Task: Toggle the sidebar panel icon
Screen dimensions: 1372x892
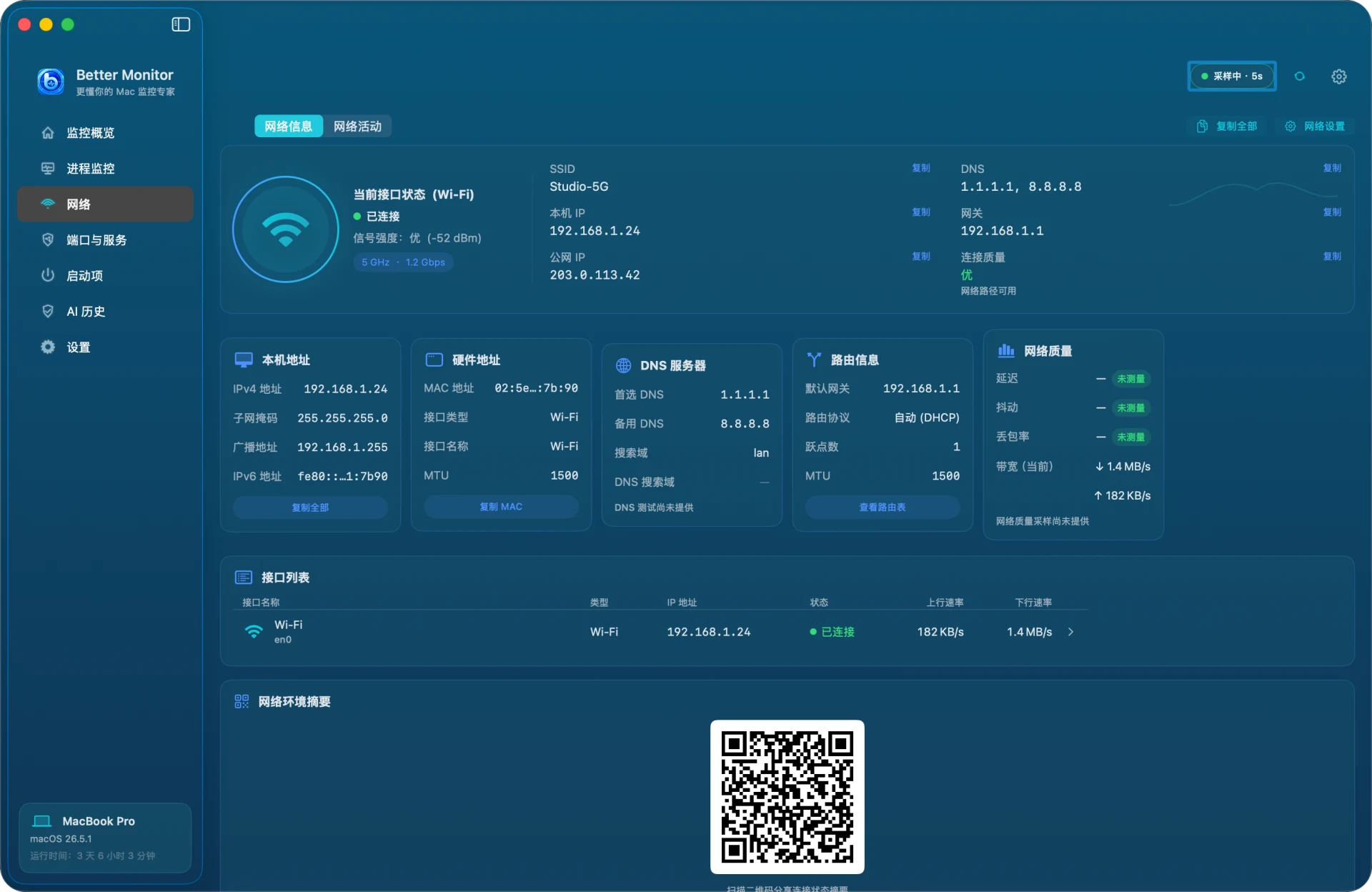Action: click(181, 24)
